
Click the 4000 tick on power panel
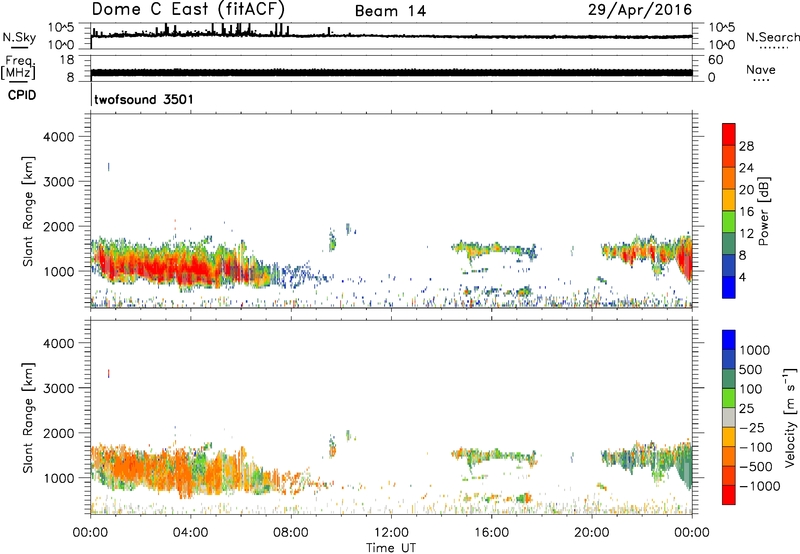(x=59, y=137)
